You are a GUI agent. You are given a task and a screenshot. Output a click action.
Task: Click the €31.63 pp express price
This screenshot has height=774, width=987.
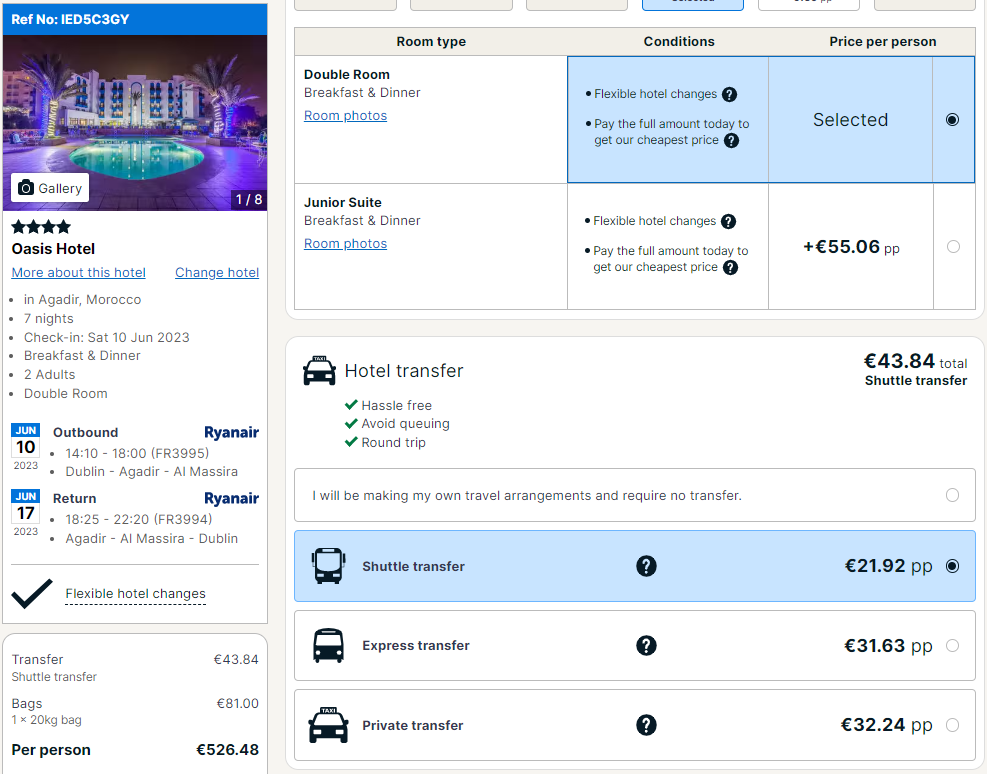point(888,646)
